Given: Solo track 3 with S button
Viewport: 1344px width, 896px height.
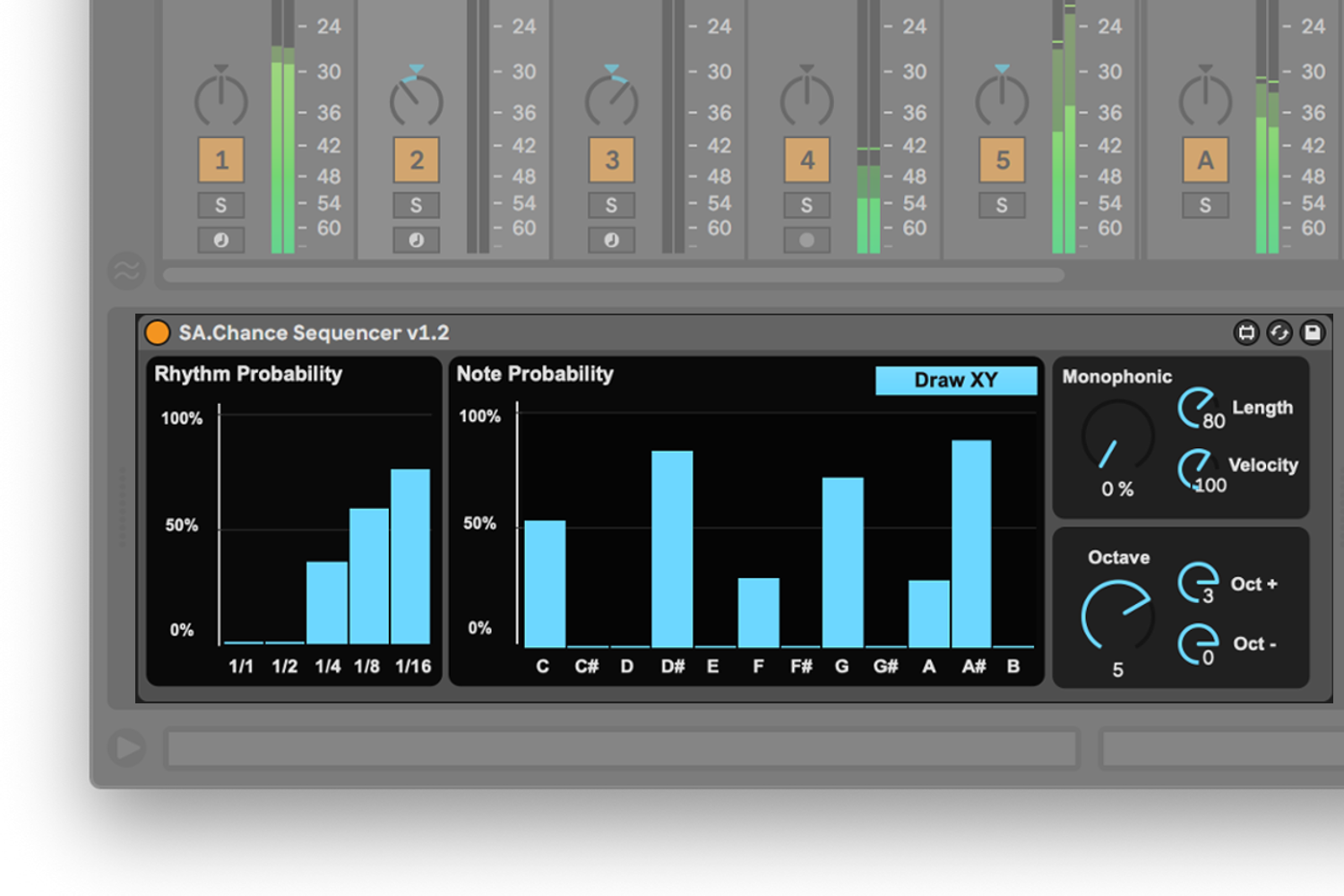Looking at the screenshot, I should [x=612, y=206].
